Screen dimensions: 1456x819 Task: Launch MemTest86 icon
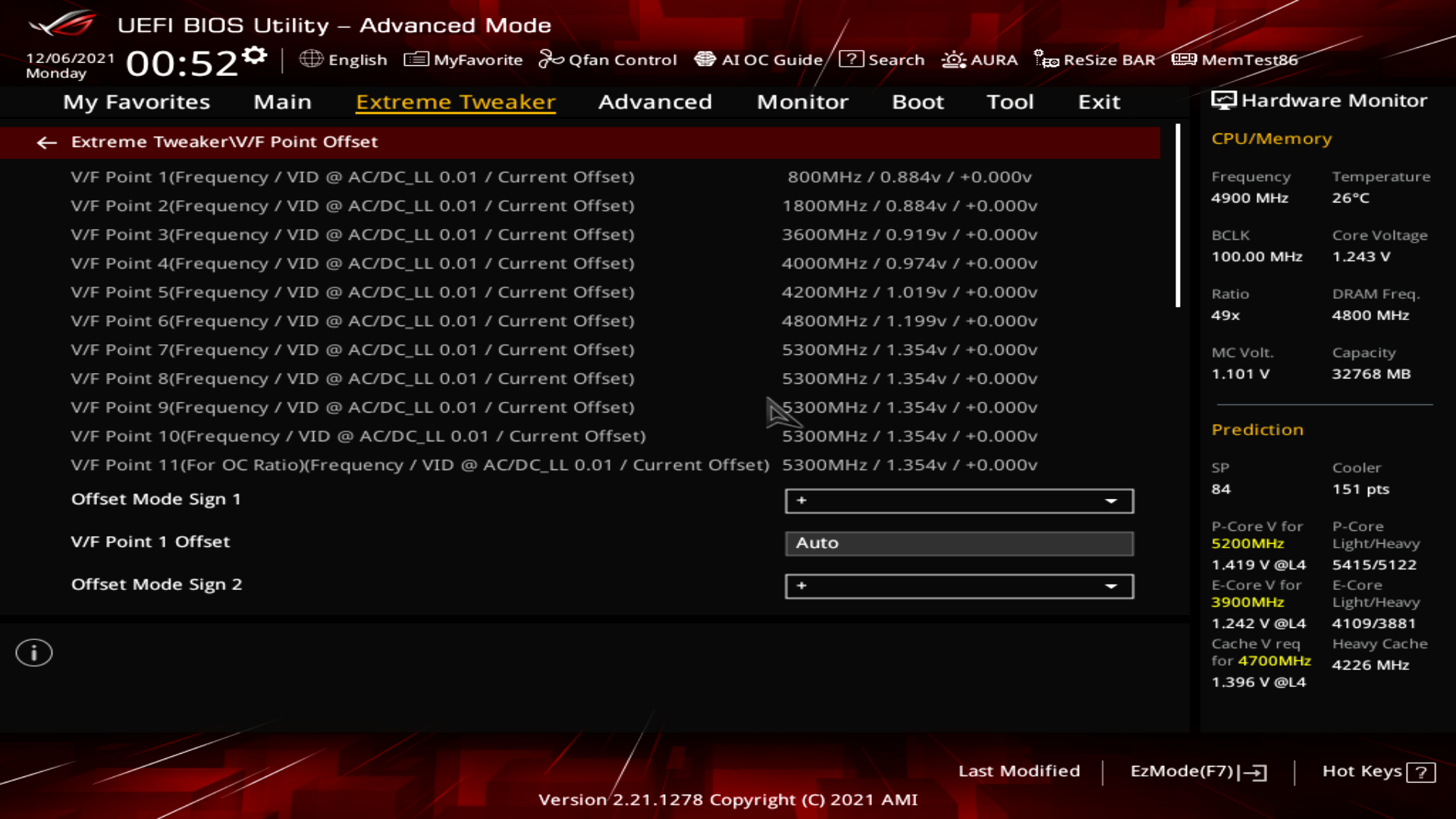(1184, 59)
